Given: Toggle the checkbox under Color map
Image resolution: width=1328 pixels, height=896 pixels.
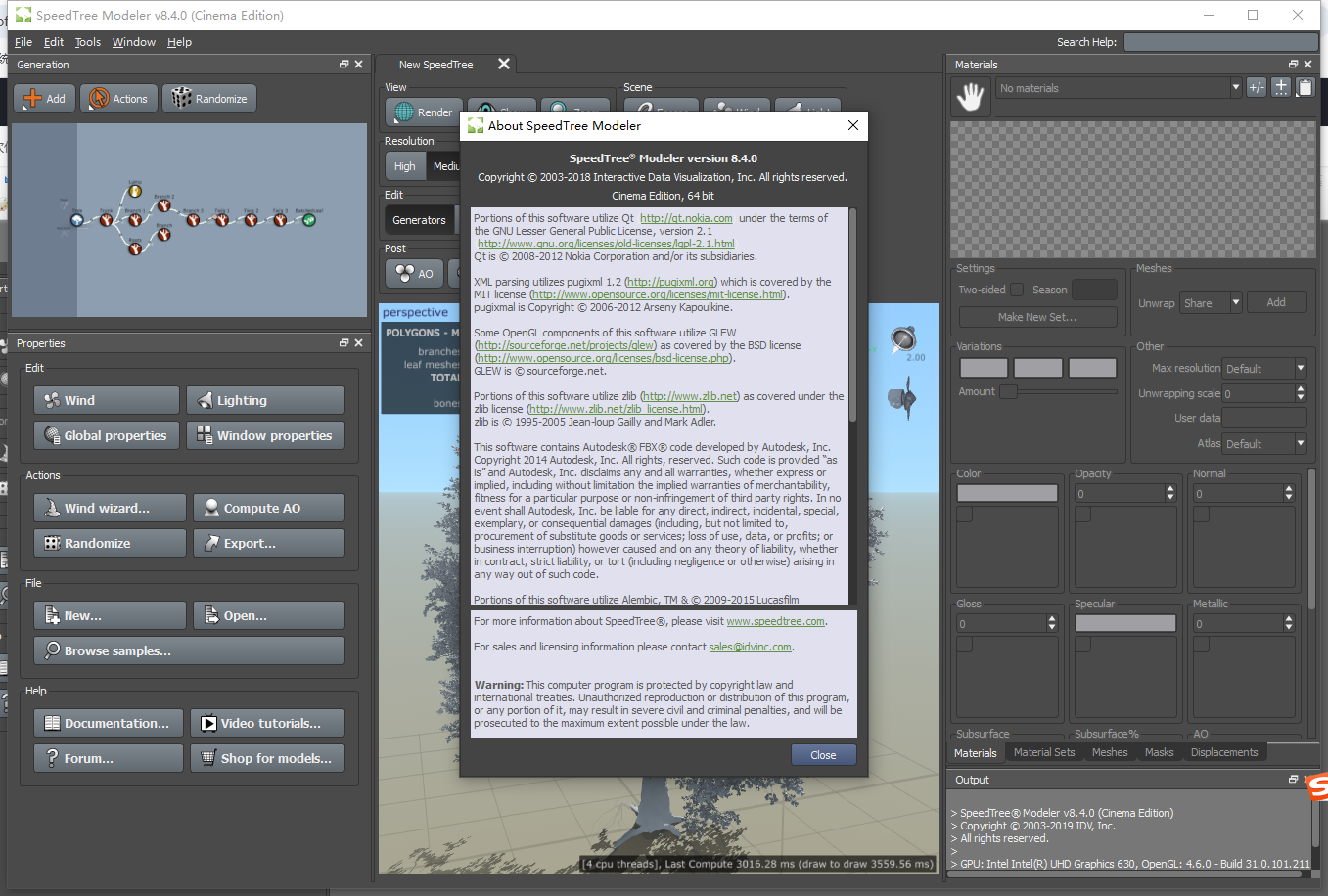Looking at the screenshot, I should coord(965,515).
